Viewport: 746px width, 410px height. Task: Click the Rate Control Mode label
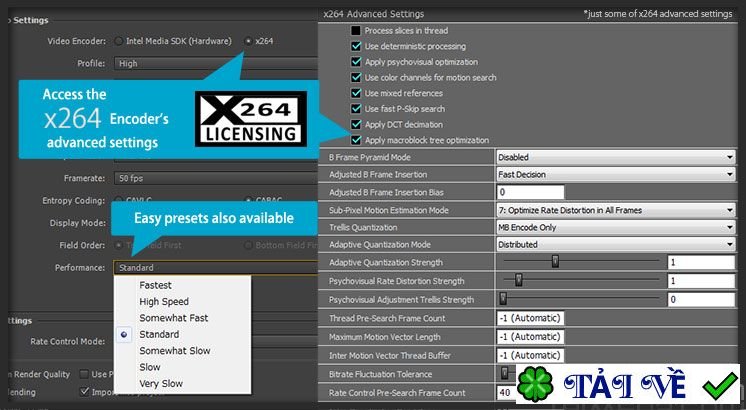[68, 342]
